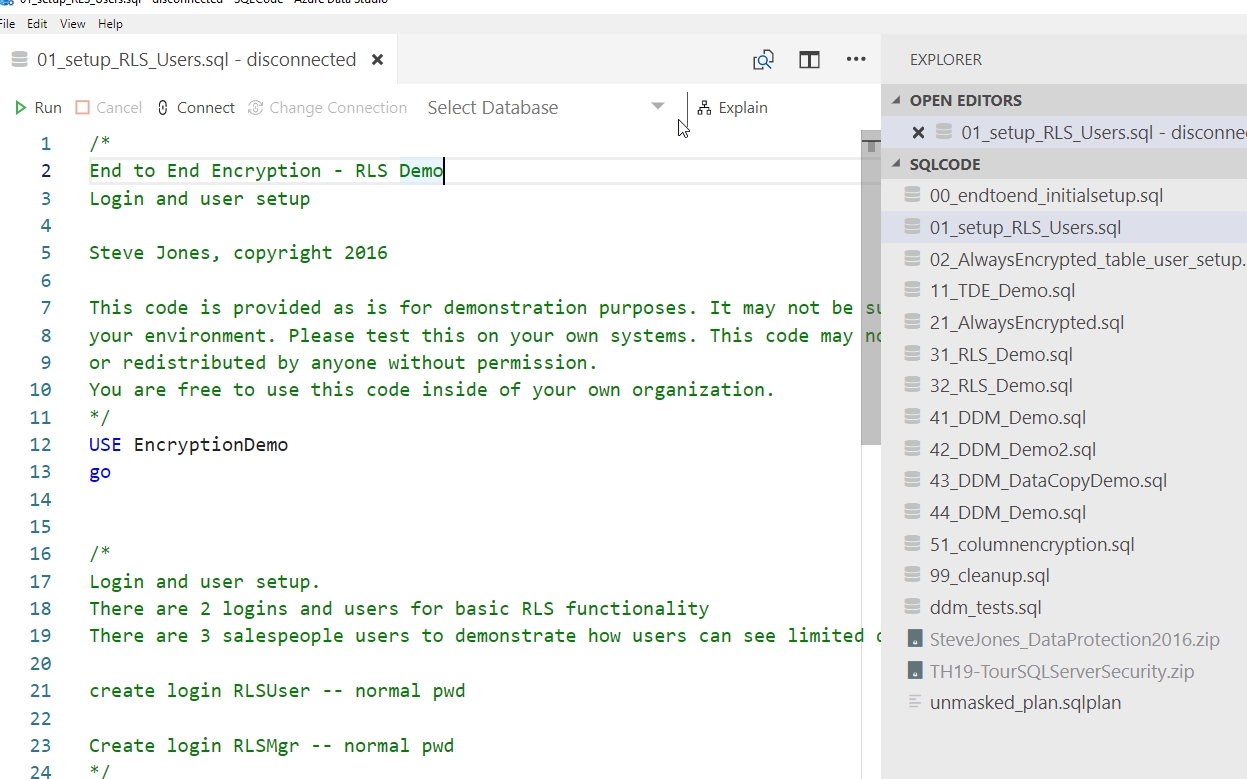Click the Cancel query button

[x=109, y=108]
